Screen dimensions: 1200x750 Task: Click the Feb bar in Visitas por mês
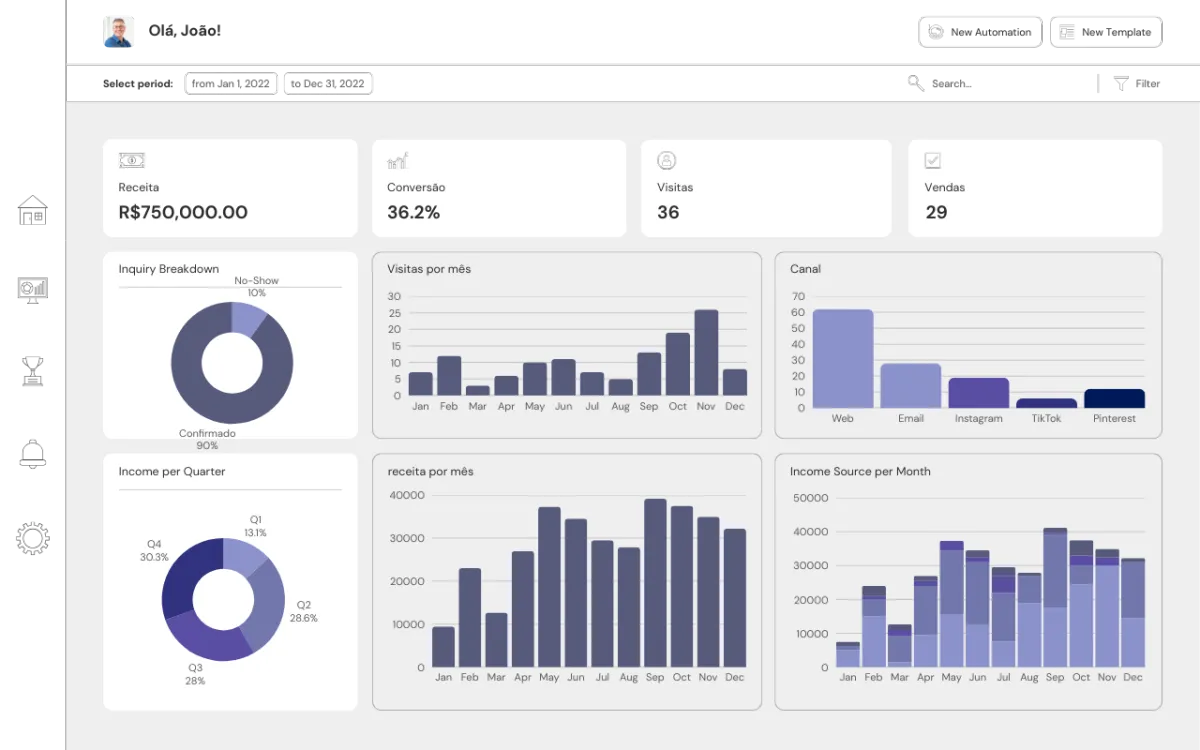tap(449, 375)
